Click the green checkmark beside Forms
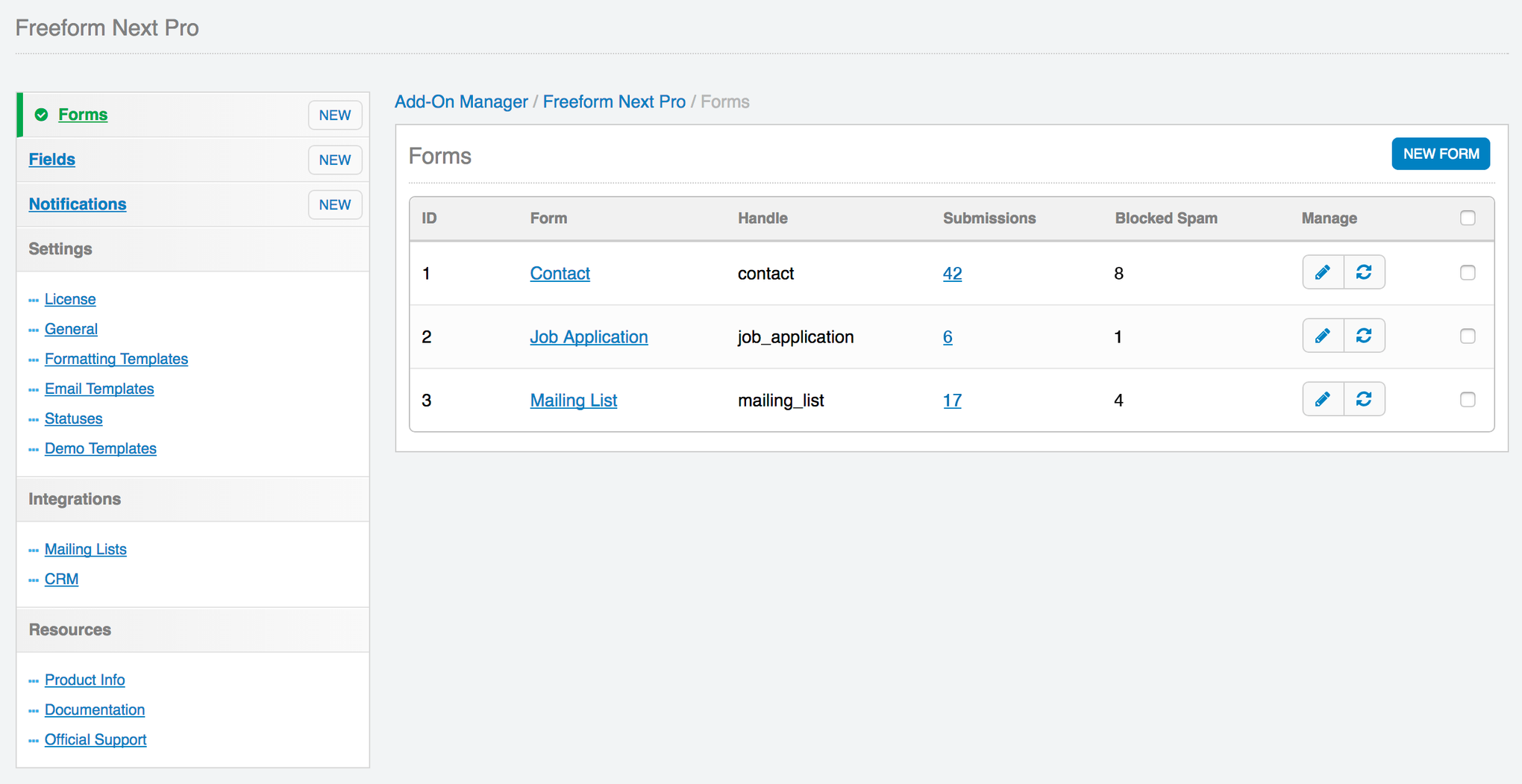The height and width of the screenshot is (784, 1522). point(41,114)
